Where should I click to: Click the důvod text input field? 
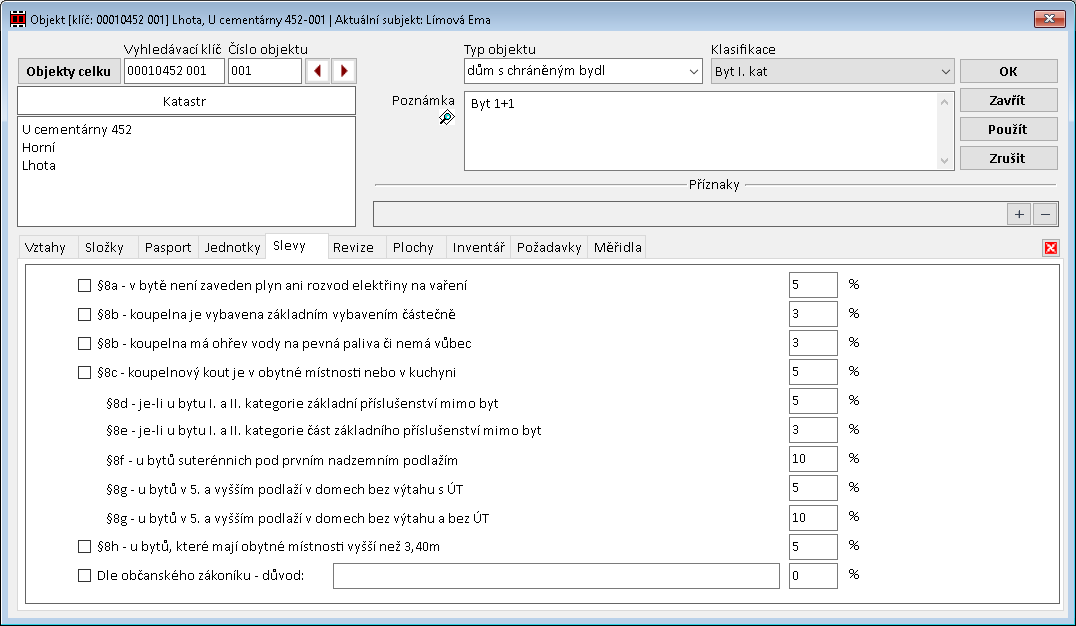[x=555, y=576]
